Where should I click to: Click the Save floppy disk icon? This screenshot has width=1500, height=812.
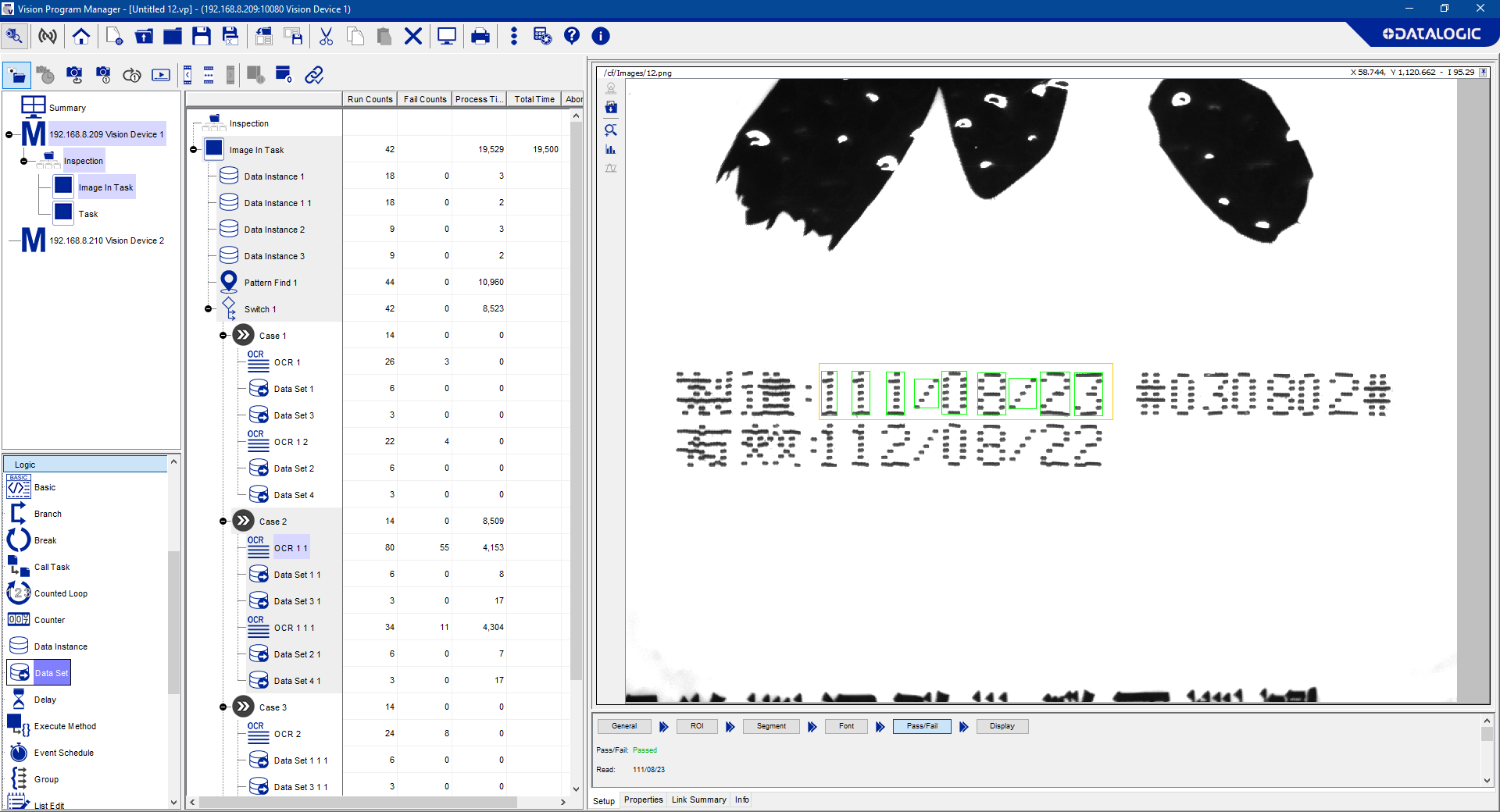(x=202, y=36)
